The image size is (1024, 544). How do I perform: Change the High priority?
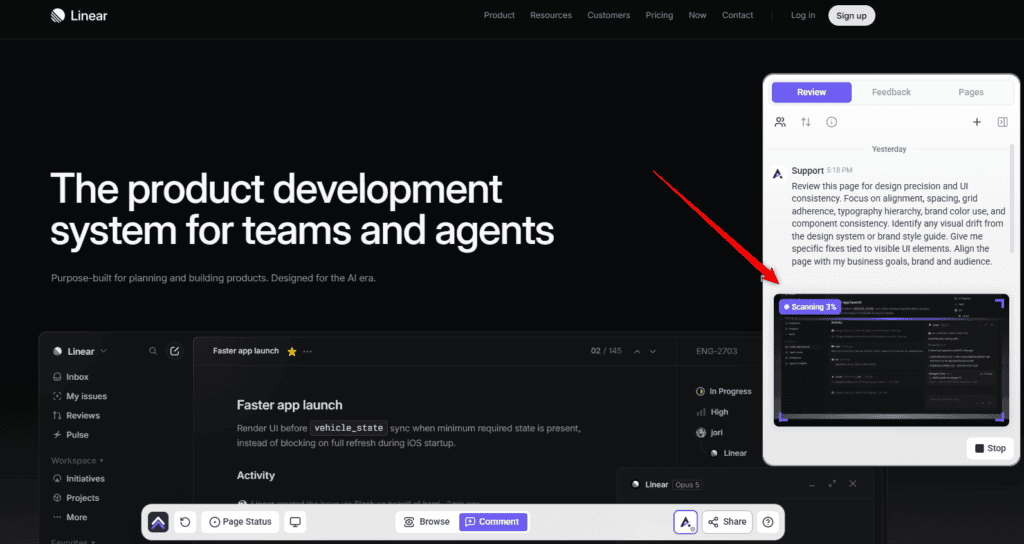click(x=712, y=412)
